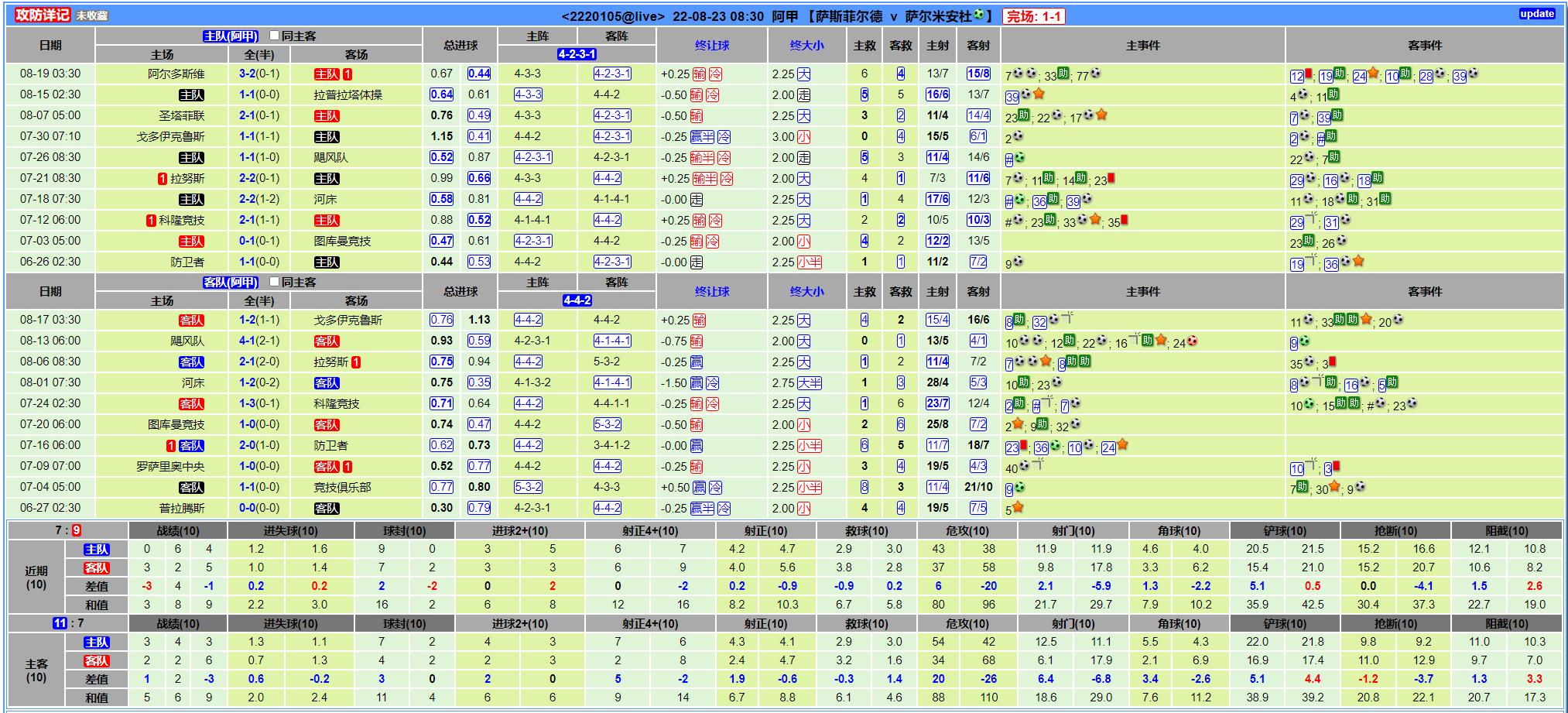The image size is (1568, 713).
Task: Click the 大半 icon in the 08-01 07:30 row
Action: pyautogui.click(x=810, y=383)
